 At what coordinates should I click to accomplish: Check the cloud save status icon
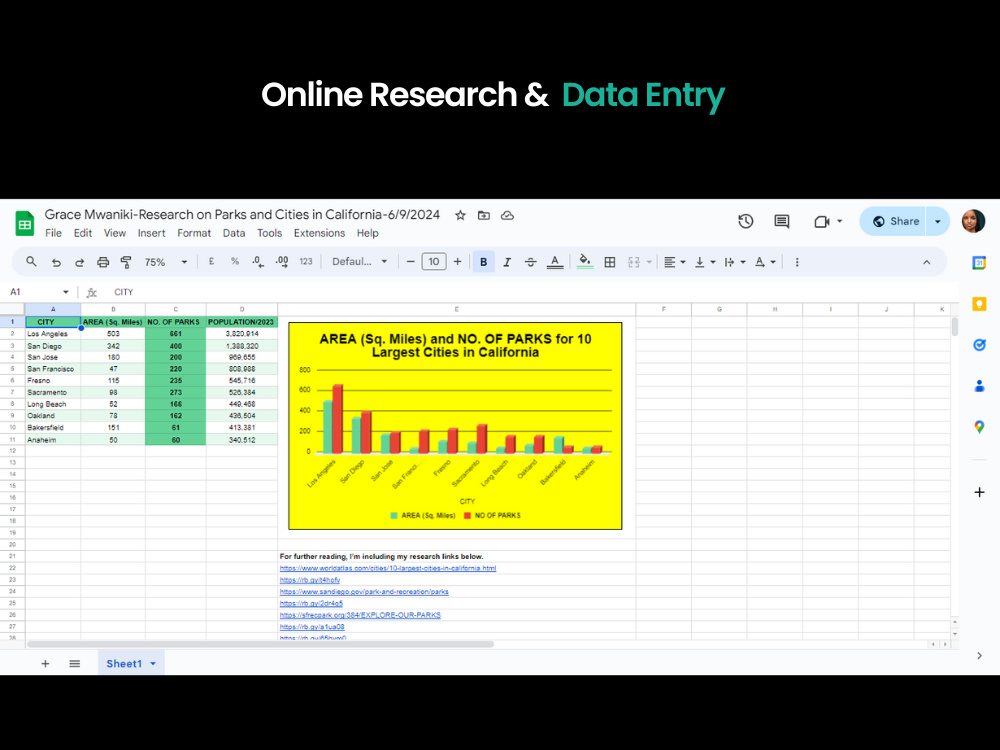(x=508, y=216)
